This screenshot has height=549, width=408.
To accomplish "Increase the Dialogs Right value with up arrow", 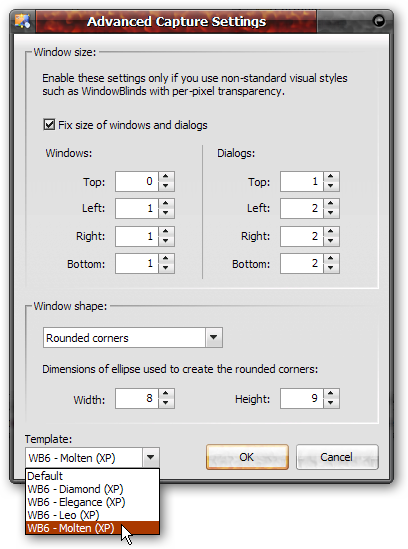I will pos(331,231).
